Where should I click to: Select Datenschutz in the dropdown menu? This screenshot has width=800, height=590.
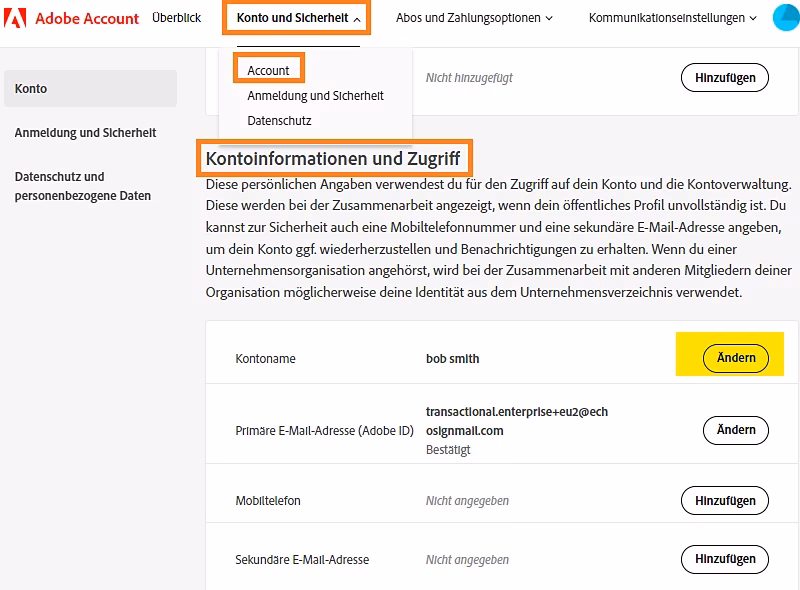coord(277,121)
